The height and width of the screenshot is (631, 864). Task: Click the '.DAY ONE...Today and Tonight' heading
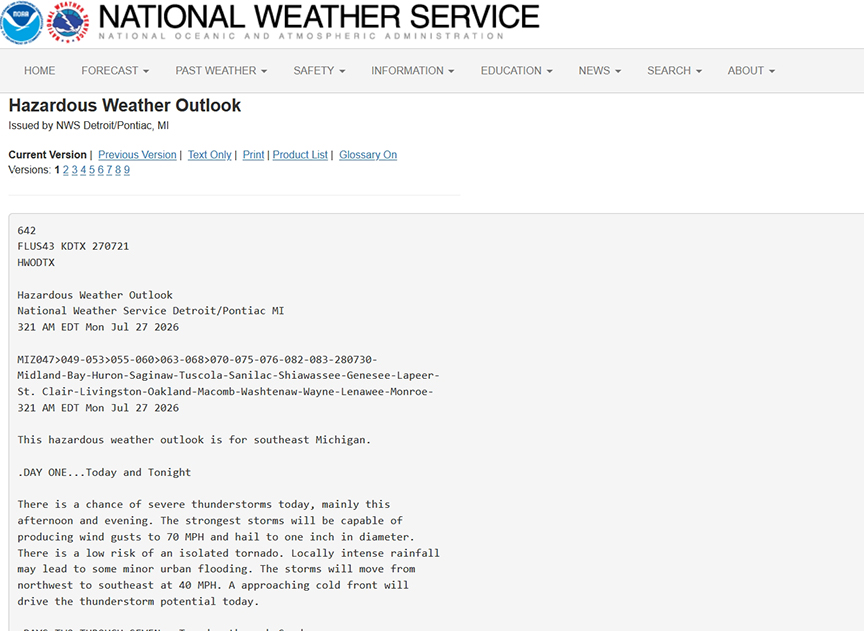[104, 472]
